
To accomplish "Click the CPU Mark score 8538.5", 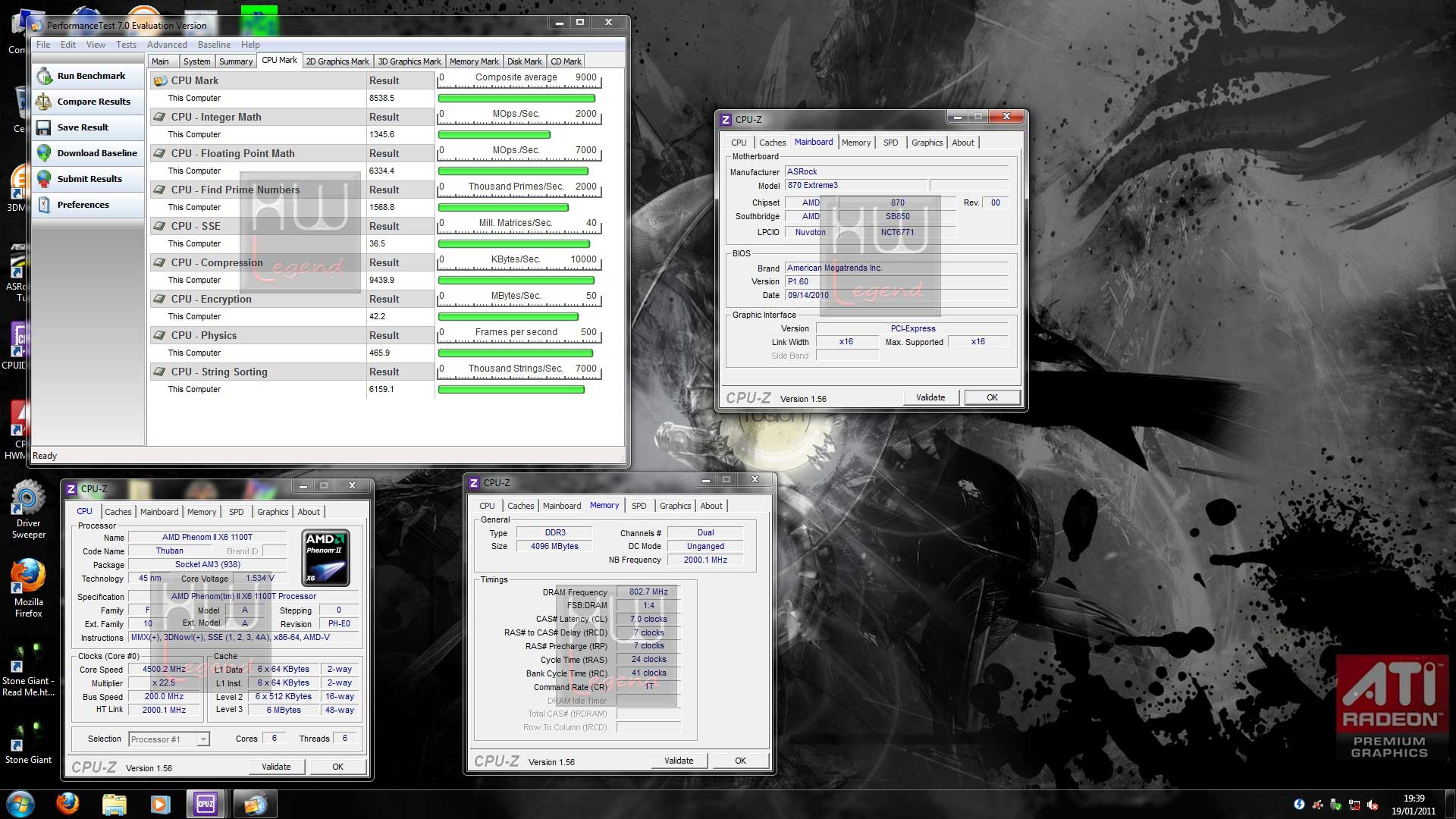I will coord(381,99).
